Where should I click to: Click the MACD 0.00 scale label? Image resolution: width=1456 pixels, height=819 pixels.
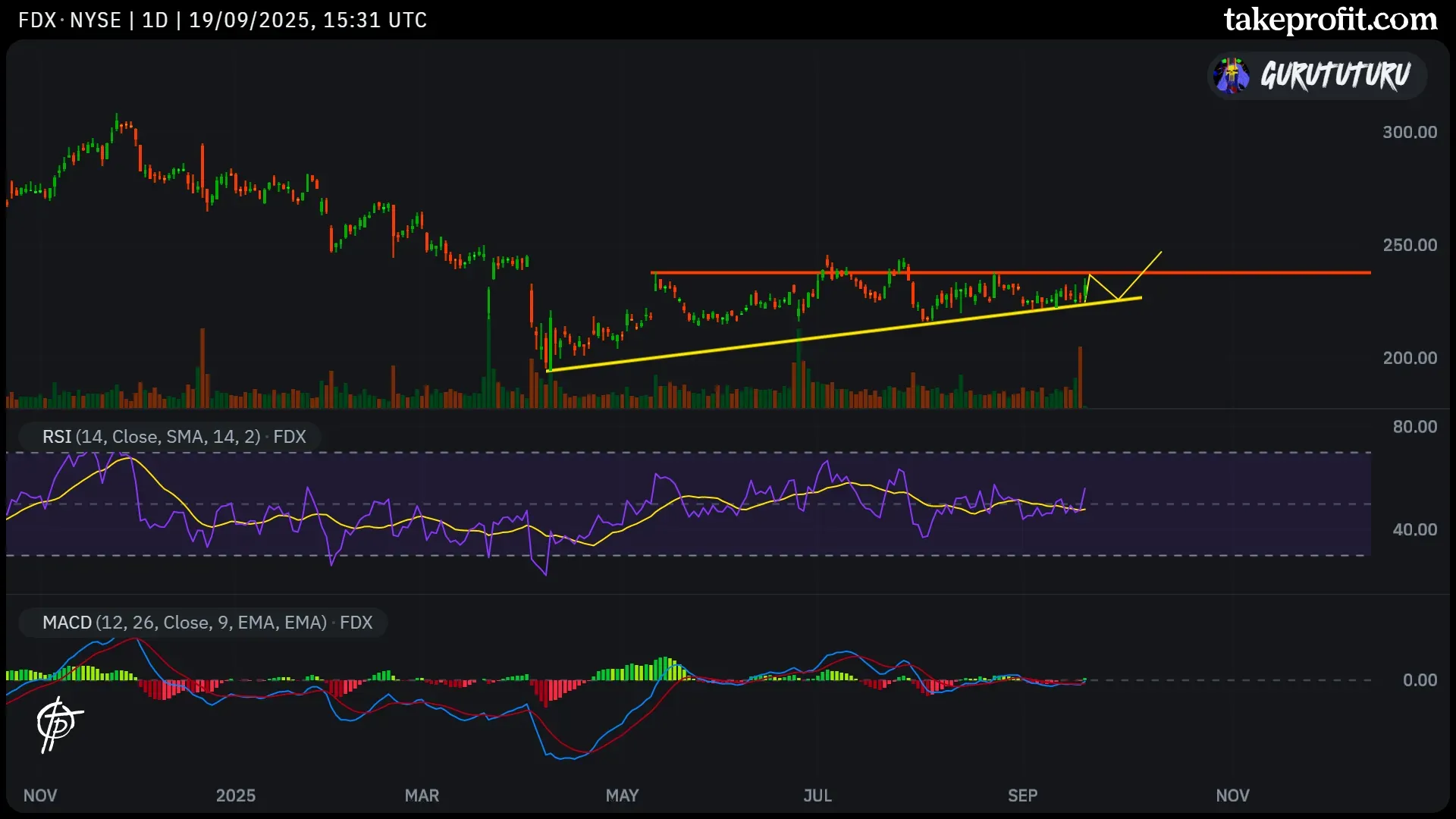click(x=1419, y=680)
